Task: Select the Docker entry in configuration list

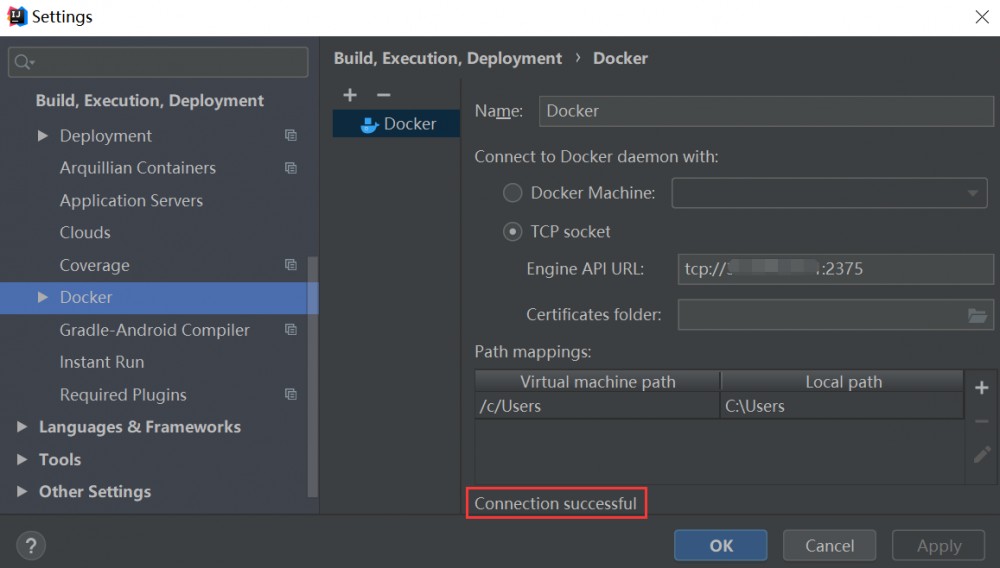Action: click(396, 124)
